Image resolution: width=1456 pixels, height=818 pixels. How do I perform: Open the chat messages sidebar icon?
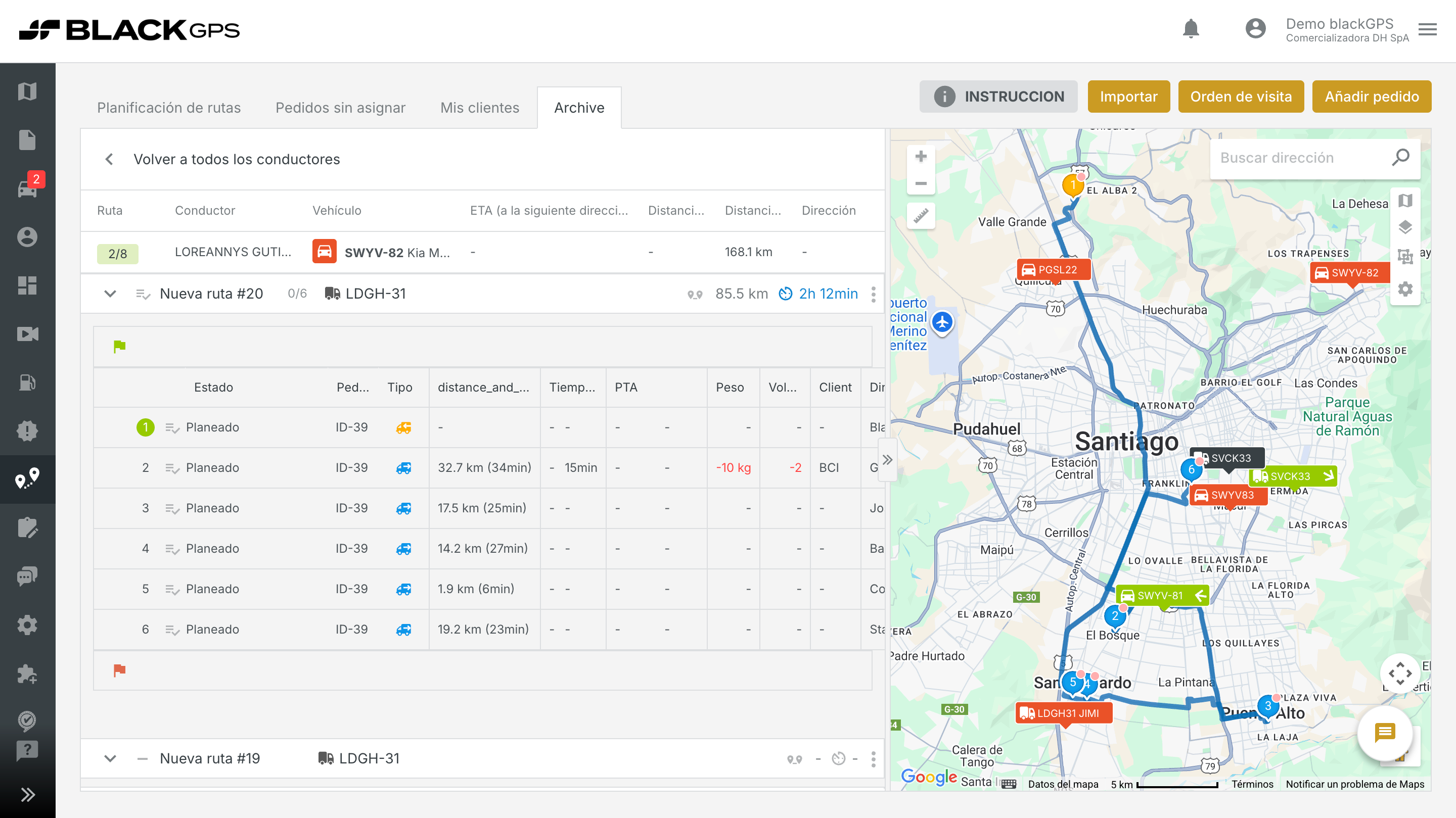tap(27, 576)
